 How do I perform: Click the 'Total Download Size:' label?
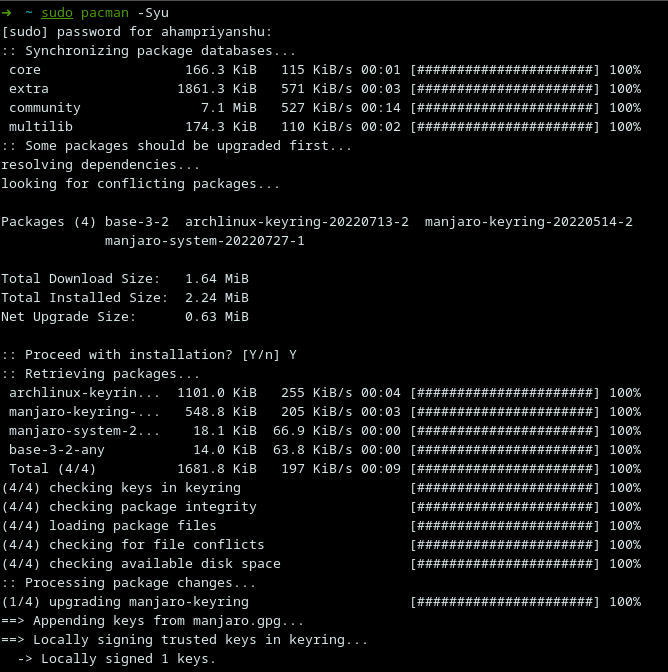pos(80,279)
